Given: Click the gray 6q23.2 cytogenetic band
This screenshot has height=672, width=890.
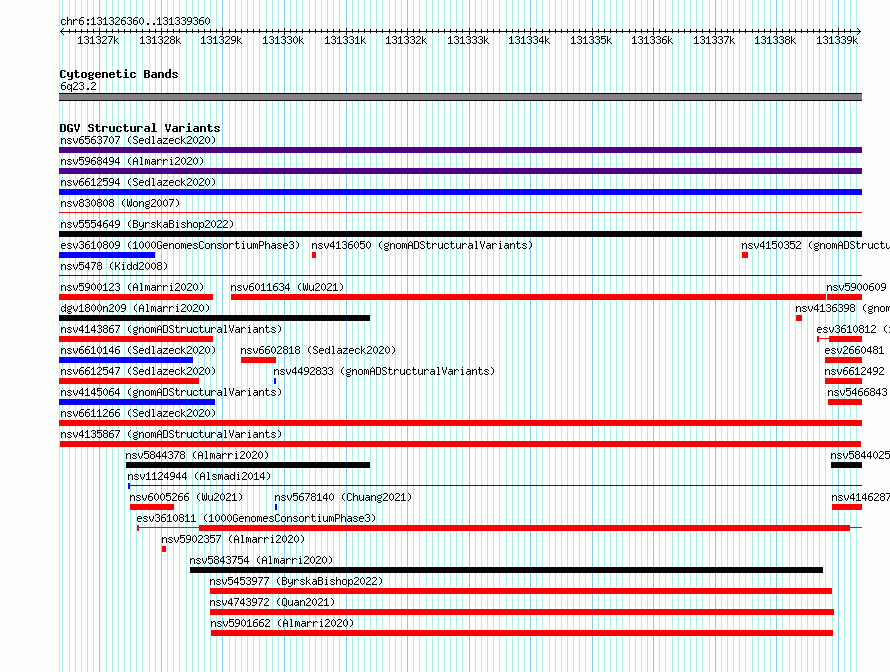Looking at the screenshot, I should coord(460,97).
